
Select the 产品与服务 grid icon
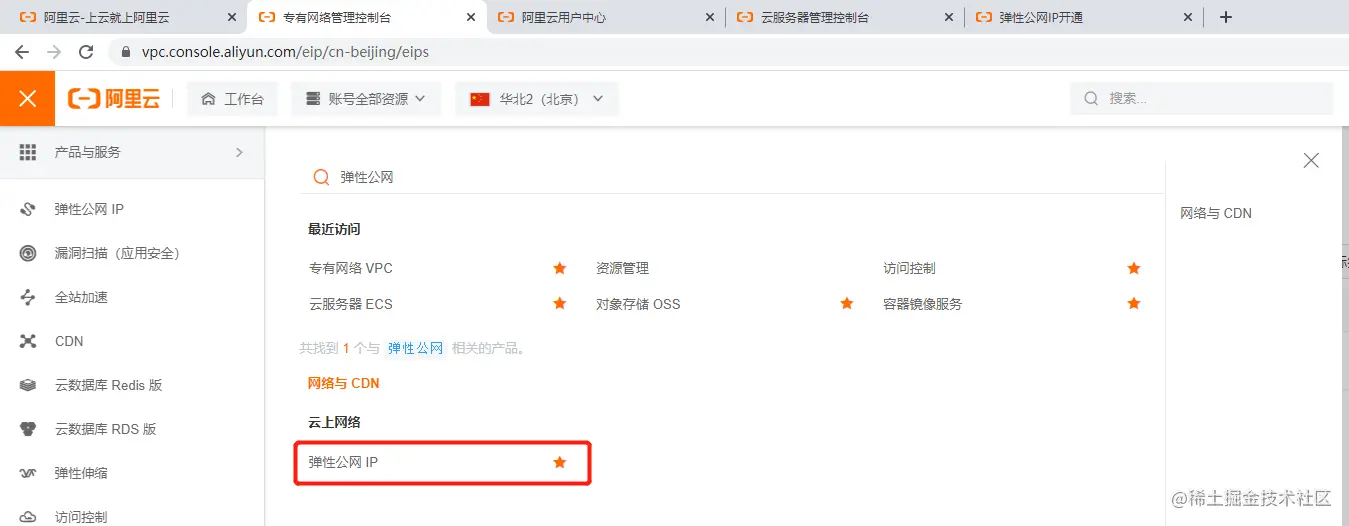click(x=28, y=152)
